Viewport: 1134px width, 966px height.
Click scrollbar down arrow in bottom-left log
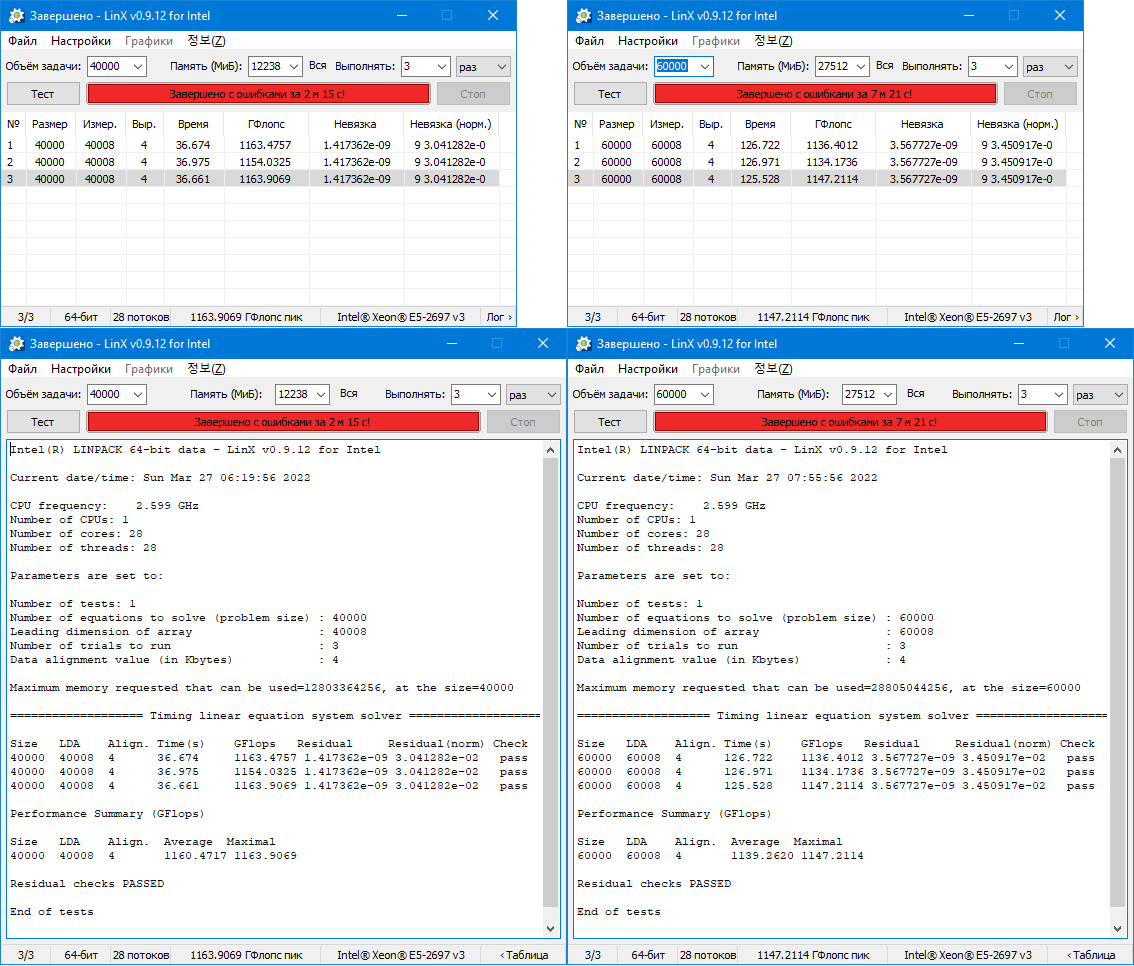pyautogui.click(x=550, y=928)
